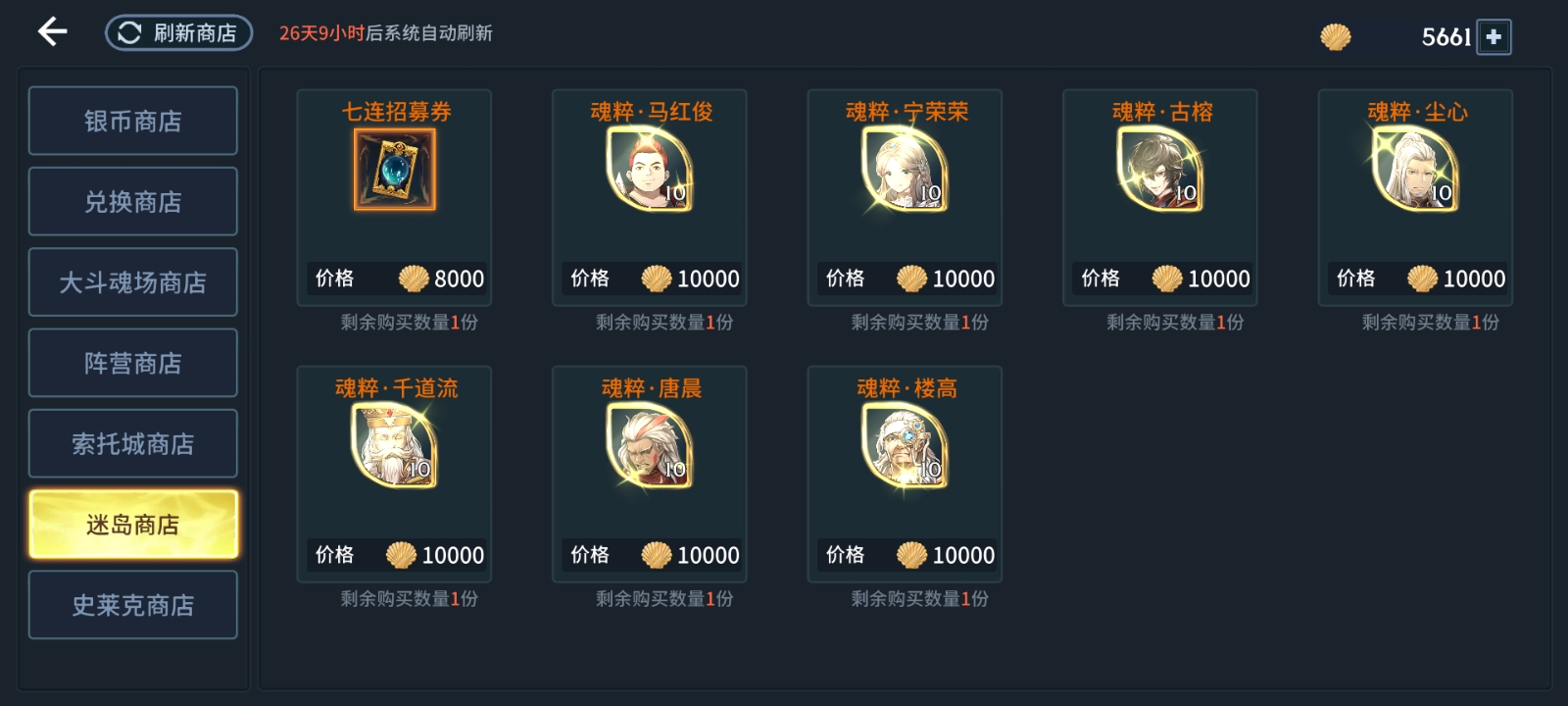This screenshot has height=706, width=1568.
Task: Select the 七连招募券 ticket icon
Action: point(395,170)
